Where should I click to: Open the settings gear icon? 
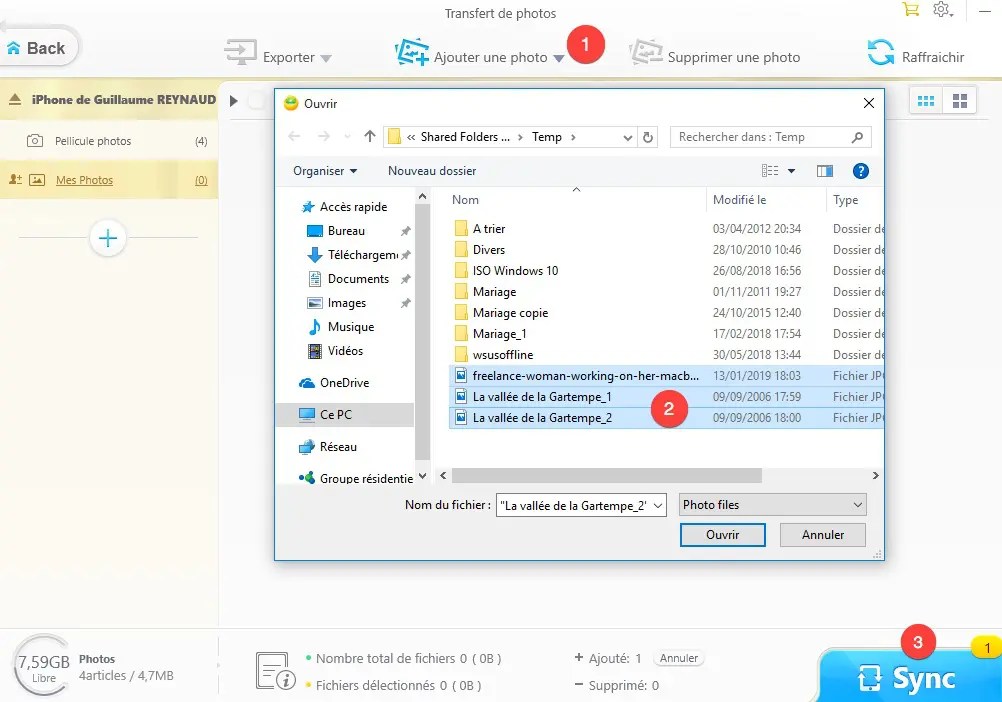click(x=942, y=10)
